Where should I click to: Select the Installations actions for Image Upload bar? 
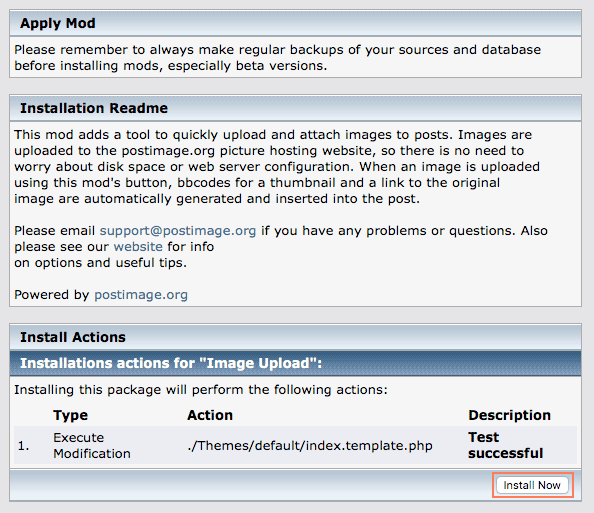tap(295, 363)
